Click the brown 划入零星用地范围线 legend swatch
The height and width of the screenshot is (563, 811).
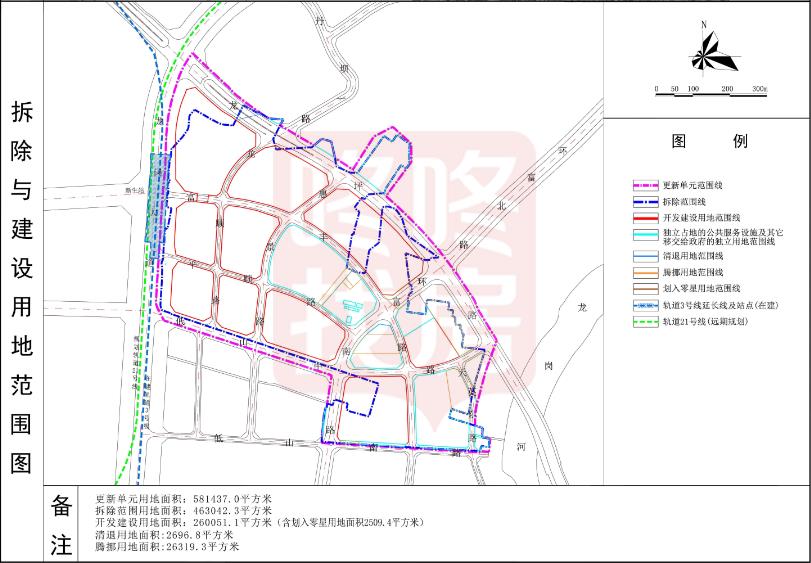coord(645,288)
